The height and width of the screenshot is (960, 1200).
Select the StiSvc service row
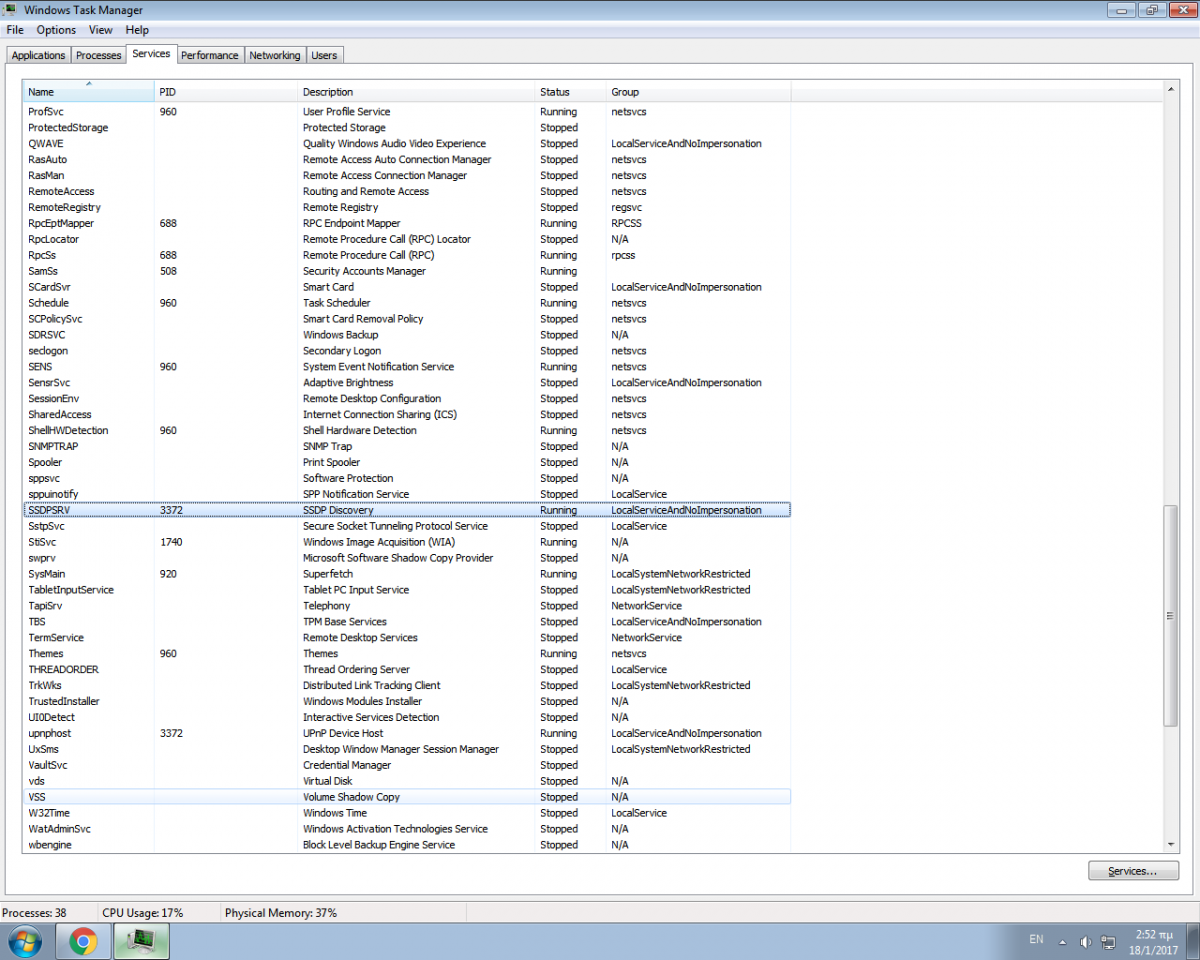click(407, 542)
